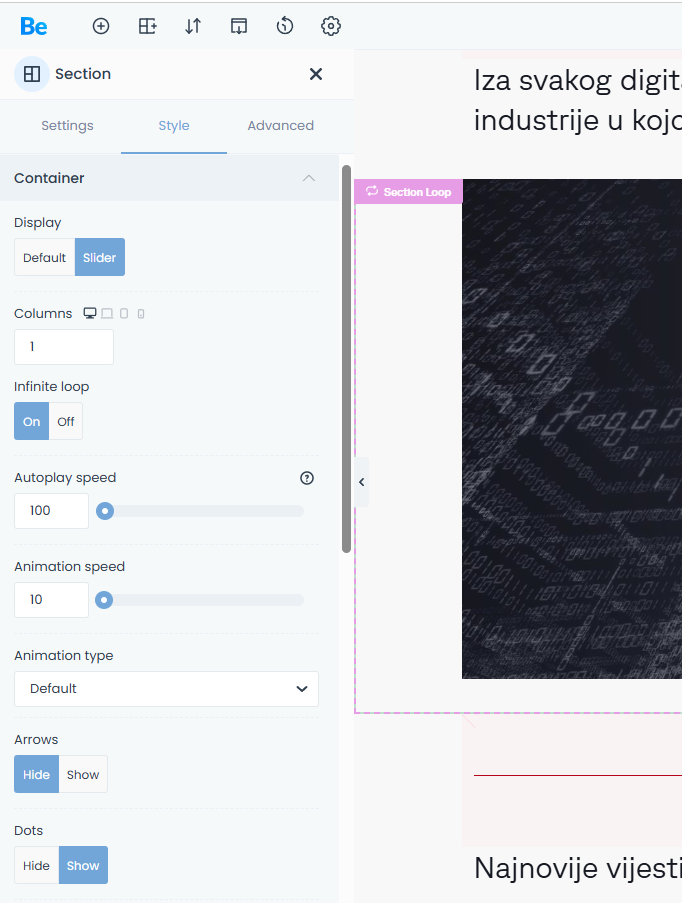The width and height of the screenshot is (682, 903).
Task: Click the Autoplay speed help icon
Action: (x=307, y=478)
